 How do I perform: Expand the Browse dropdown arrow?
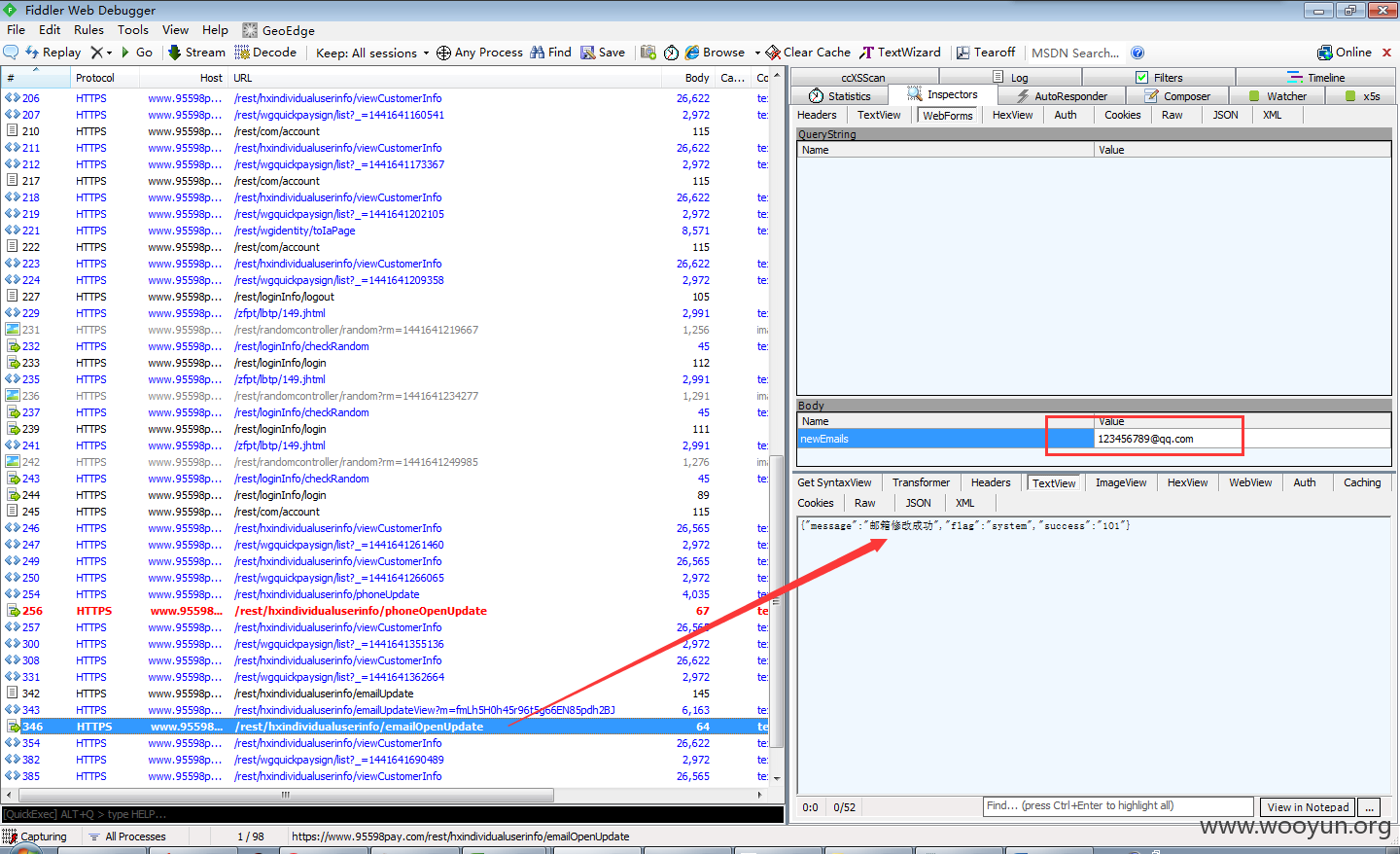pos(757,53)
